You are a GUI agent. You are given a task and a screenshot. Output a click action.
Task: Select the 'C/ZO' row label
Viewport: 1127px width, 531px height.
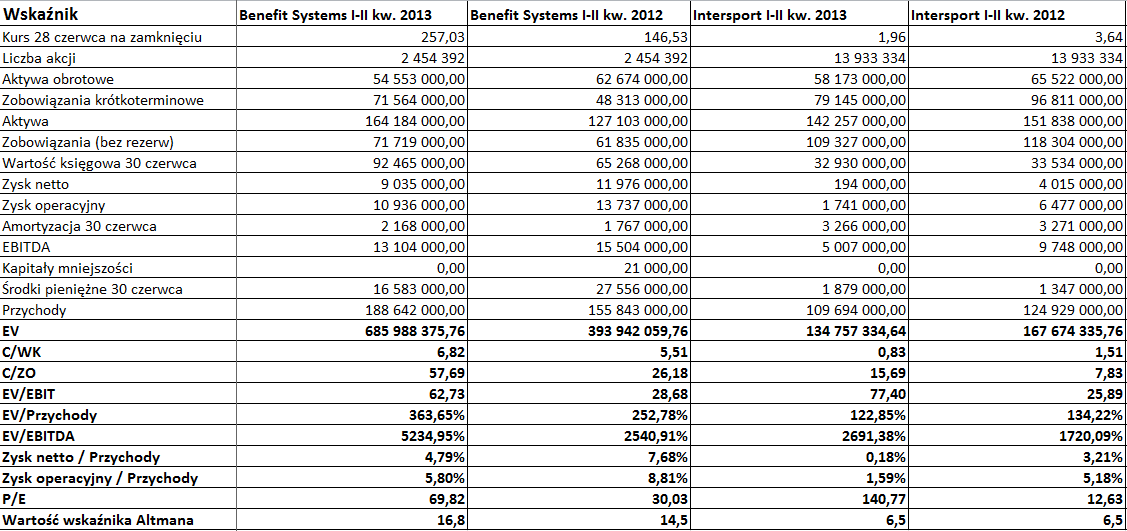(x=118, y=374)
